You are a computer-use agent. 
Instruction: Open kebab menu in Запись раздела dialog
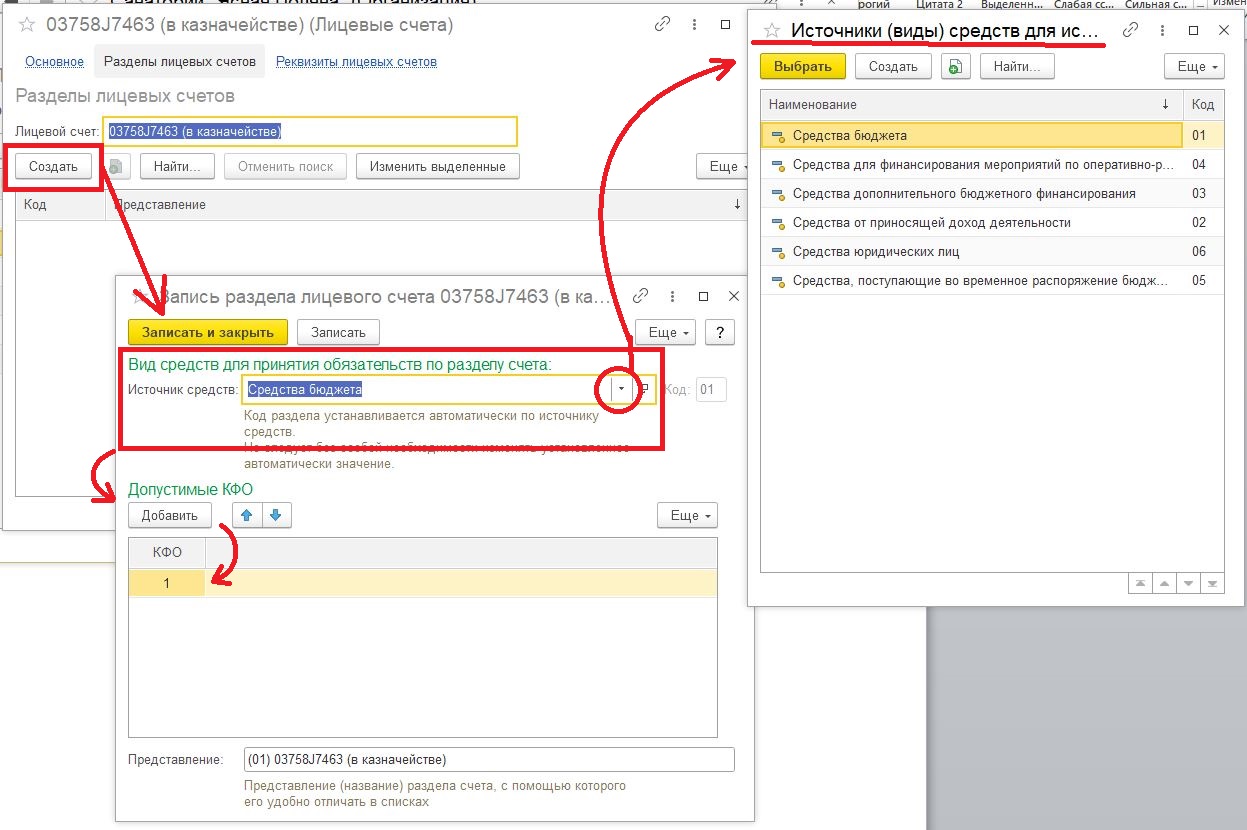click(x=672, y=296)
